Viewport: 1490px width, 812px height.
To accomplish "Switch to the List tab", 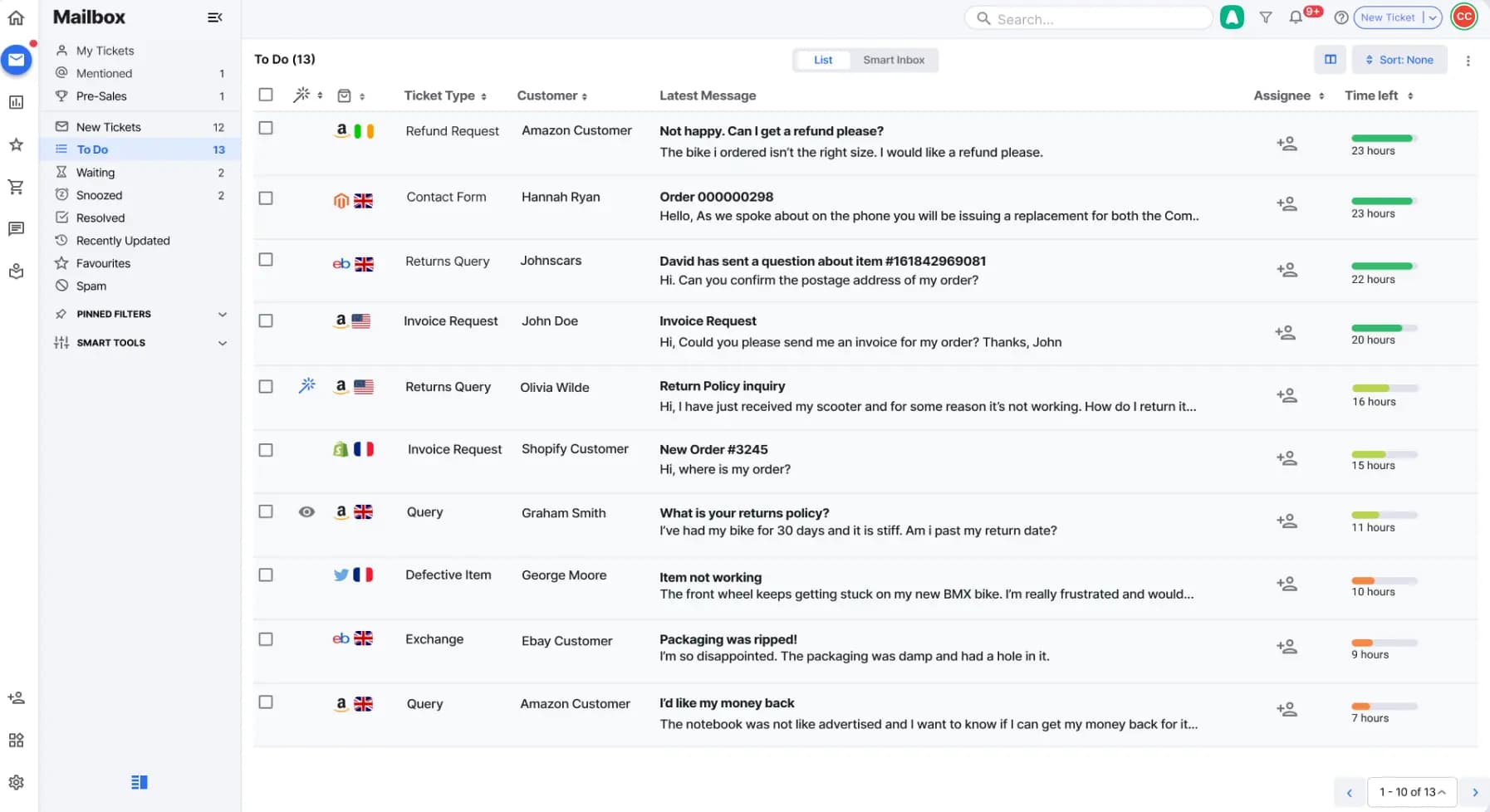I will tap(823, 60).
